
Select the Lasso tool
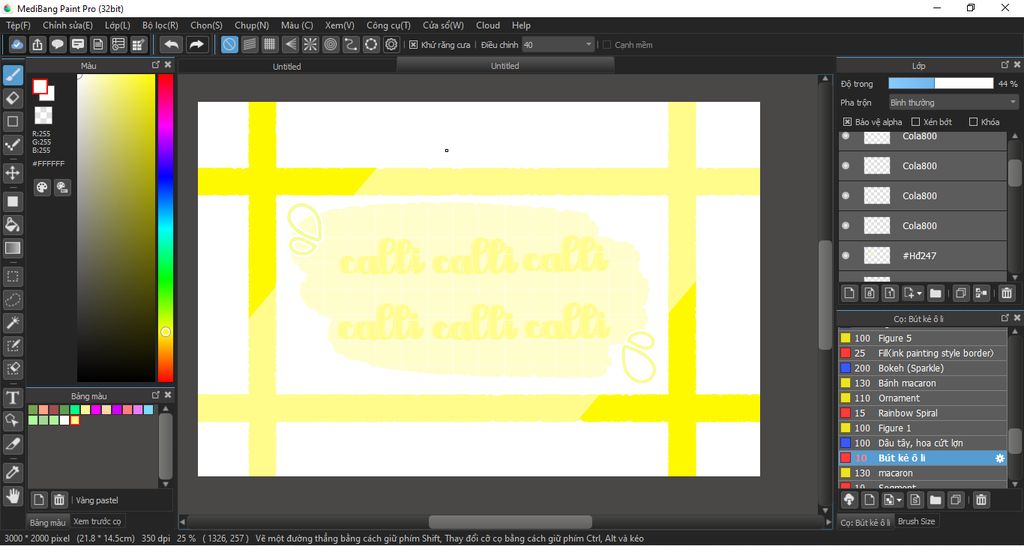coord(13,300)
